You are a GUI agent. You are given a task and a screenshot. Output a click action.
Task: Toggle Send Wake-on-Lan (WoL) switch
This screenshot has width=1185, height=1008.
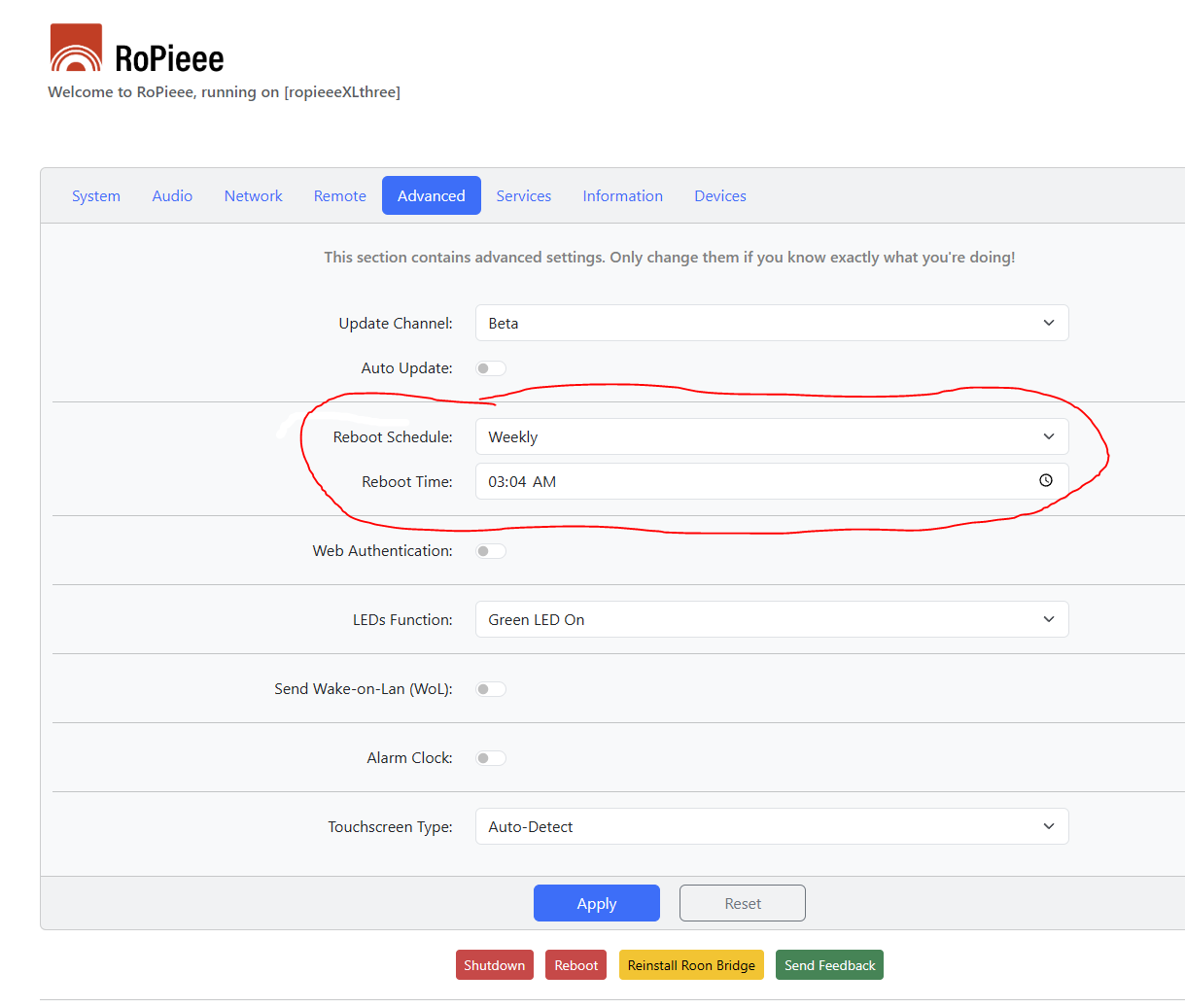coord(491,689)
